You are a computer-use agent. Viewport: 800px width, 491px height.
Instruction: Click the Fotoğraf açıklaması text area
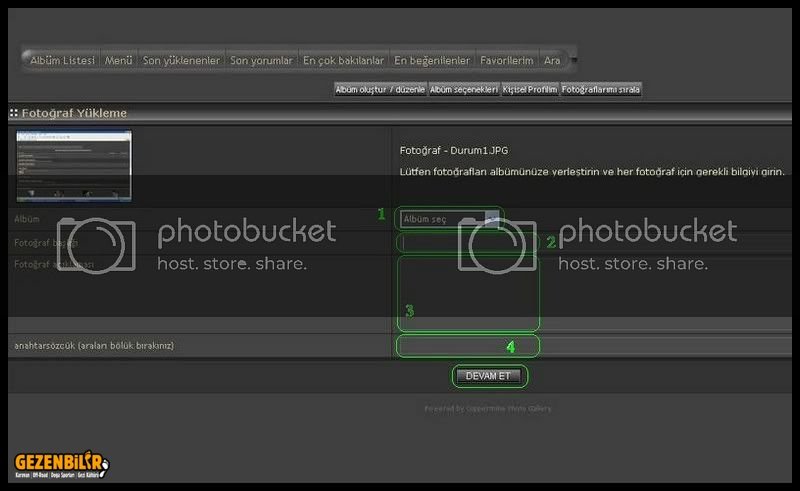tap(468, 292)
